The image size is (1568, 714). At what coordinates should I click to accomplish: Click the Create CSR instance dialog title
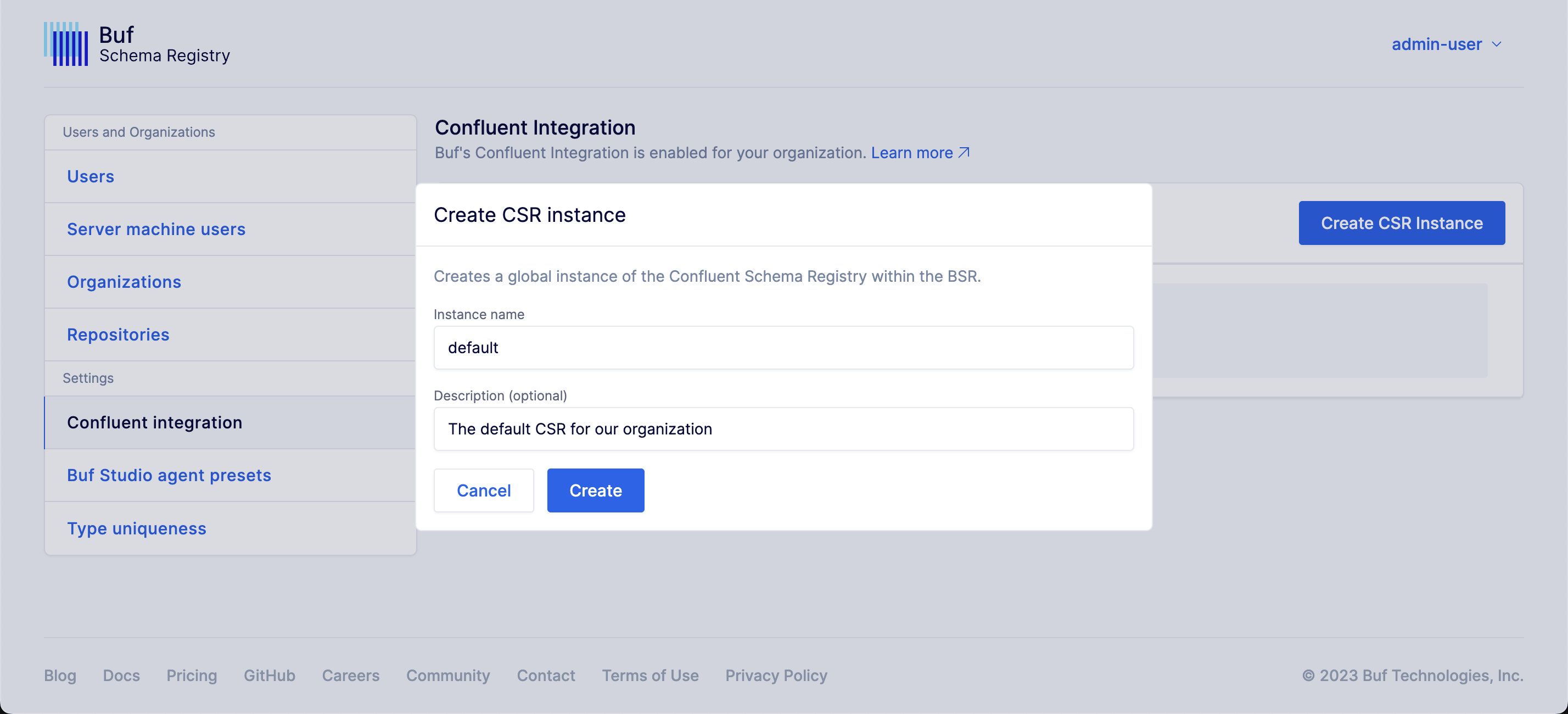530,215
